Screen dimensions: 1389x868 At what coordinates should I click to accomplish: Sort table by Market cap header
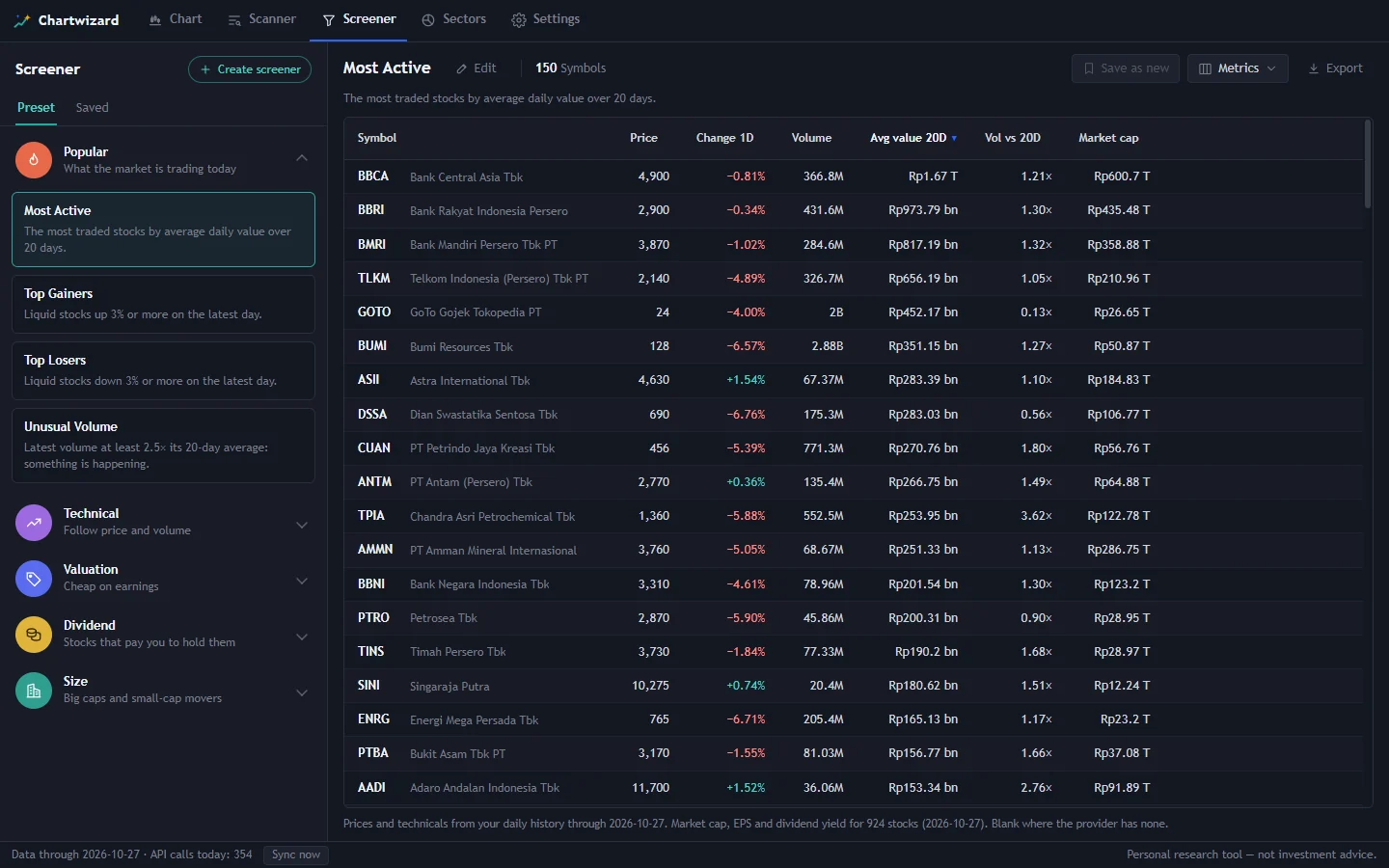[1108, 138]
